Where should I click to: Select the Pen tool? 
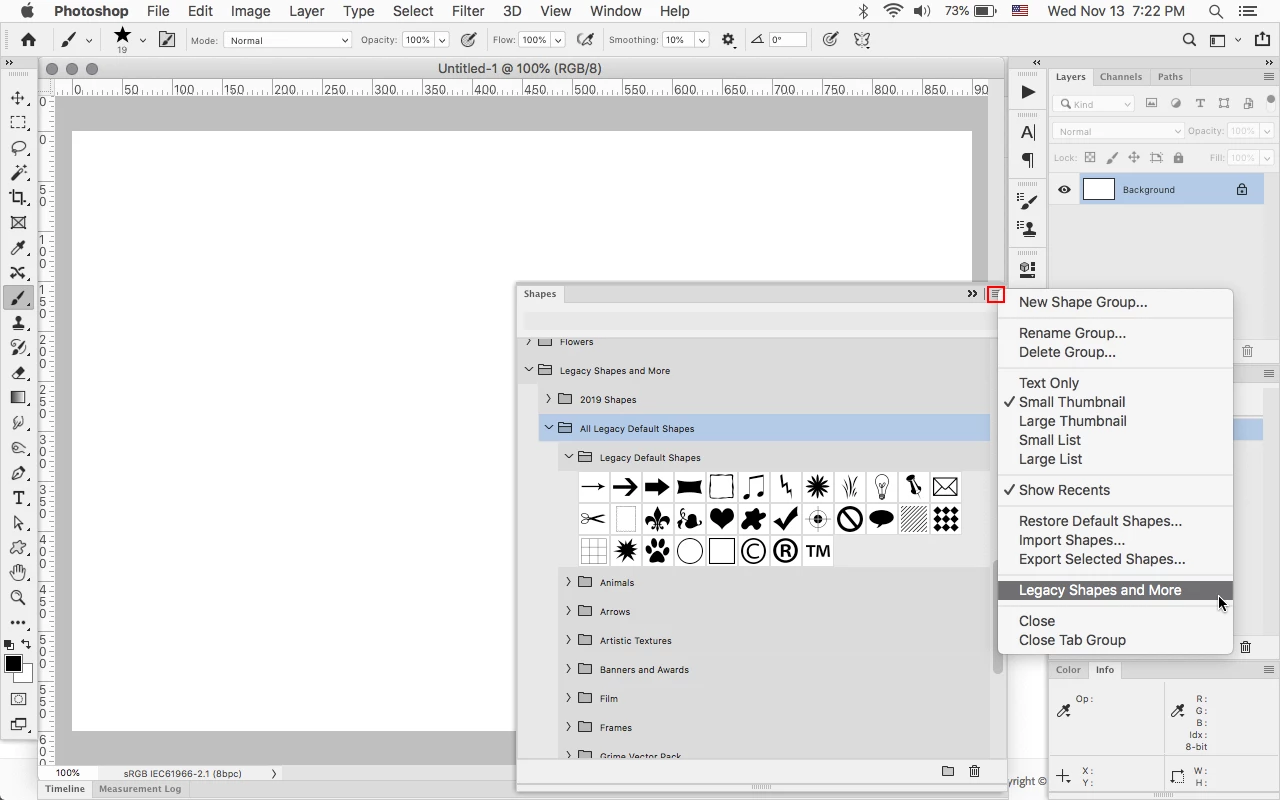(18, 473)
